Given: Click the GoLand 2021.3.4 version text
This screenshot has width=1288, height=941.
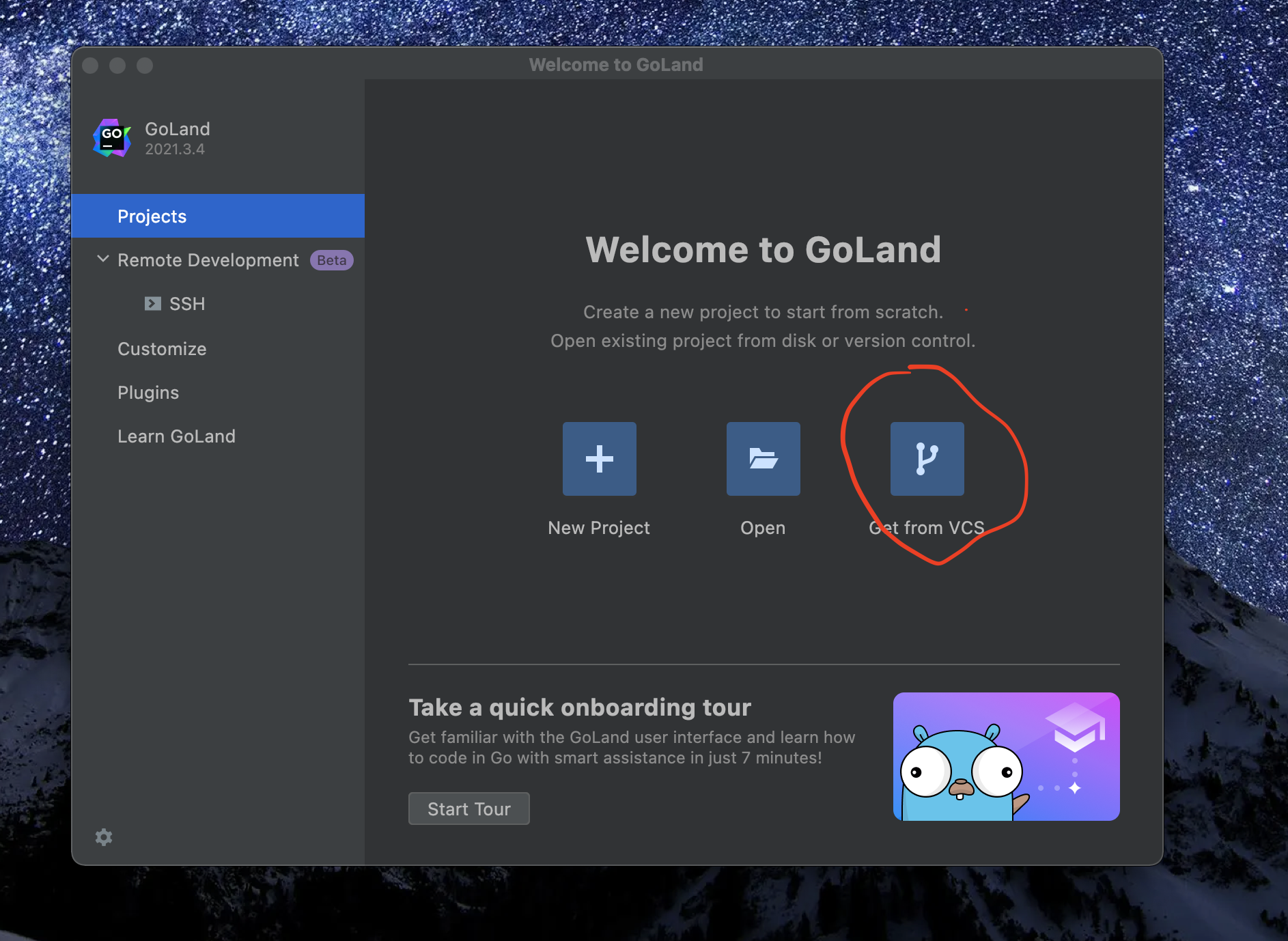Looking at the screenshot, I should (x=175, y=149).
